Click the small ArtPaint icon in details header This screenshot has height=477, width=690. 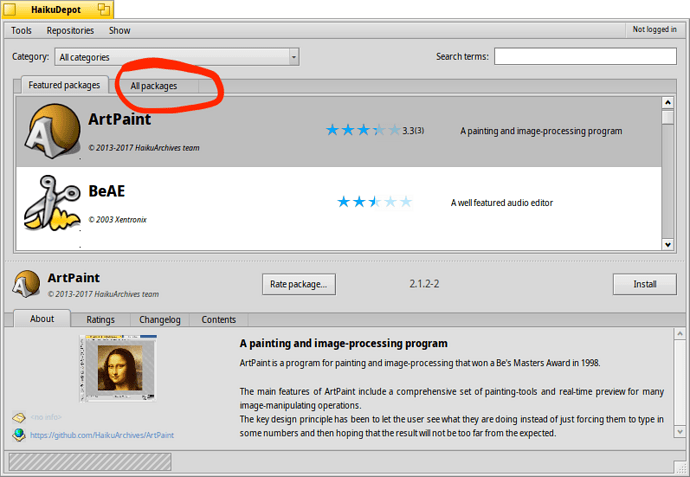[x=26, y=284]
